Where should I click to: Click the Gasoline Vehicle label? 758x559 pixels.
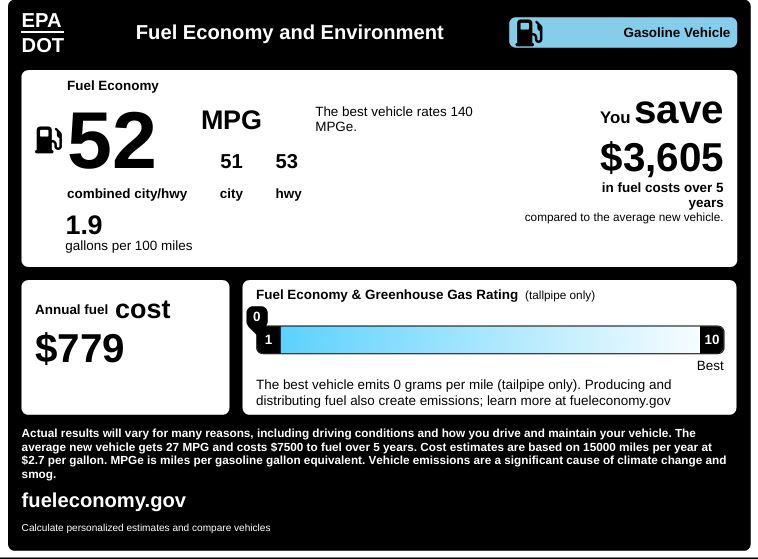(x=676, y=33)
